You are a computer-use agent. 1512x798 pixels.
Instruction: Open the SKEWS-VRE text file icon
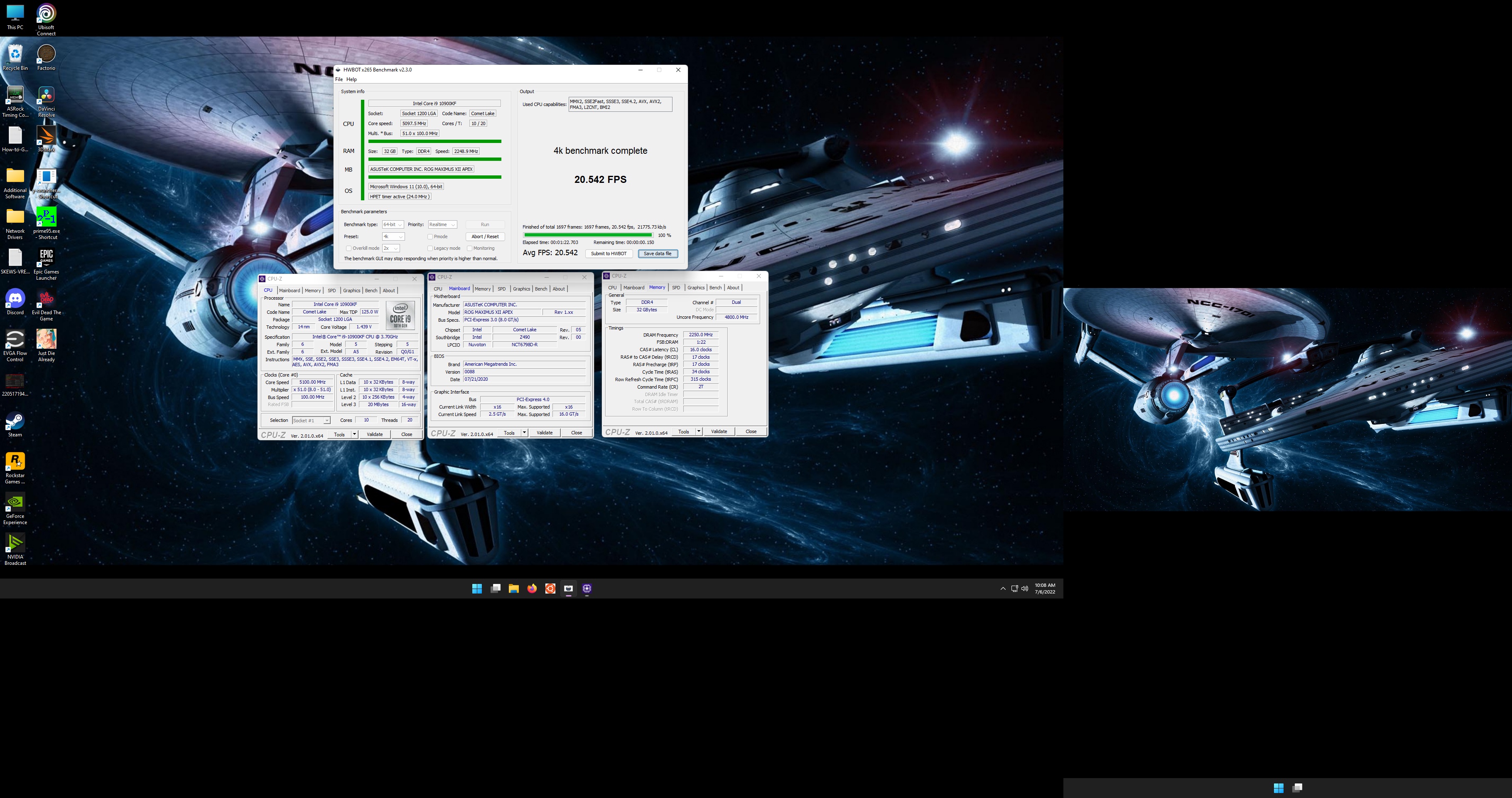point(15,261)
